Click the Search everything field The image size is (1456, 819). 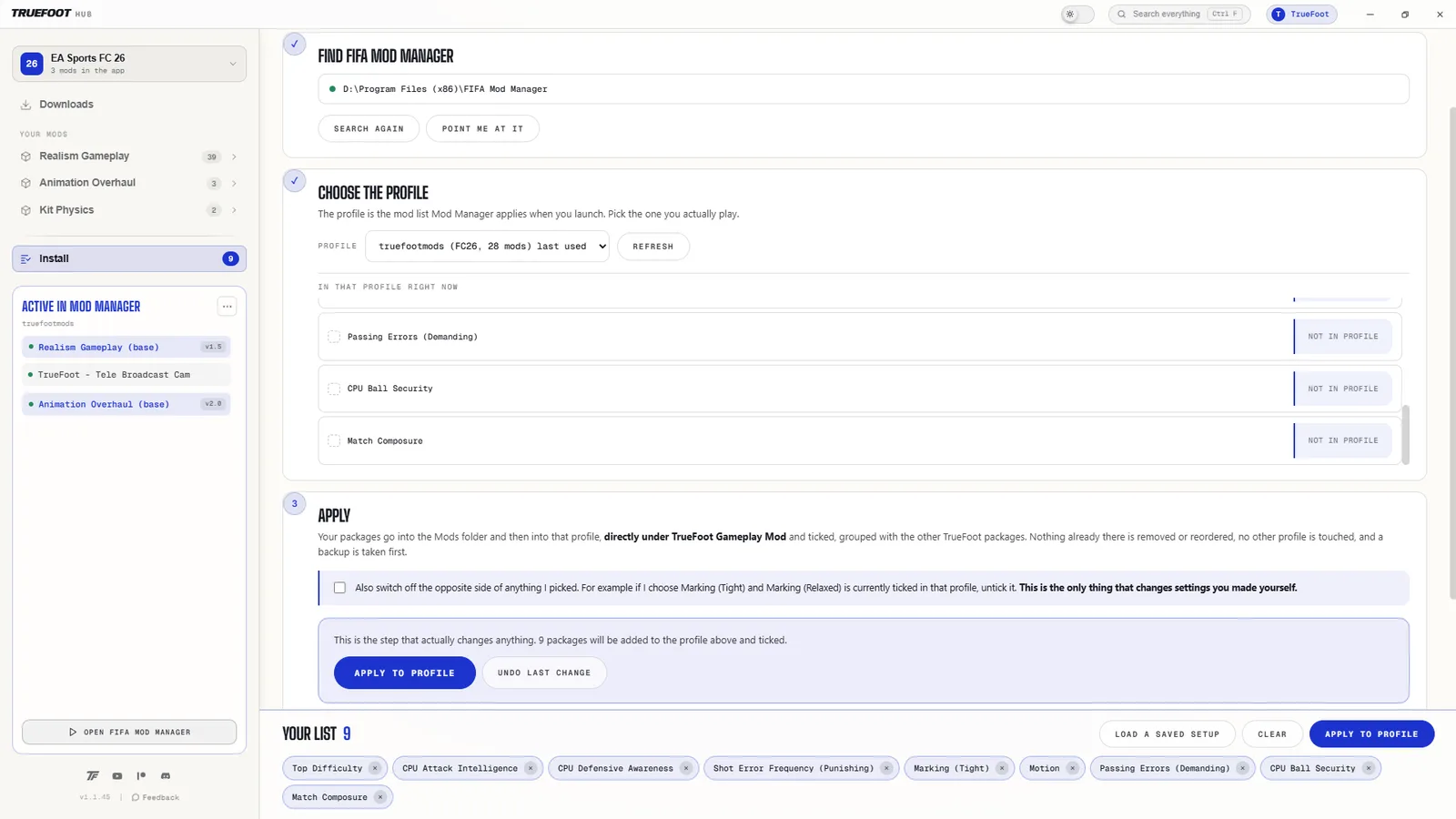pos(1179,15)
